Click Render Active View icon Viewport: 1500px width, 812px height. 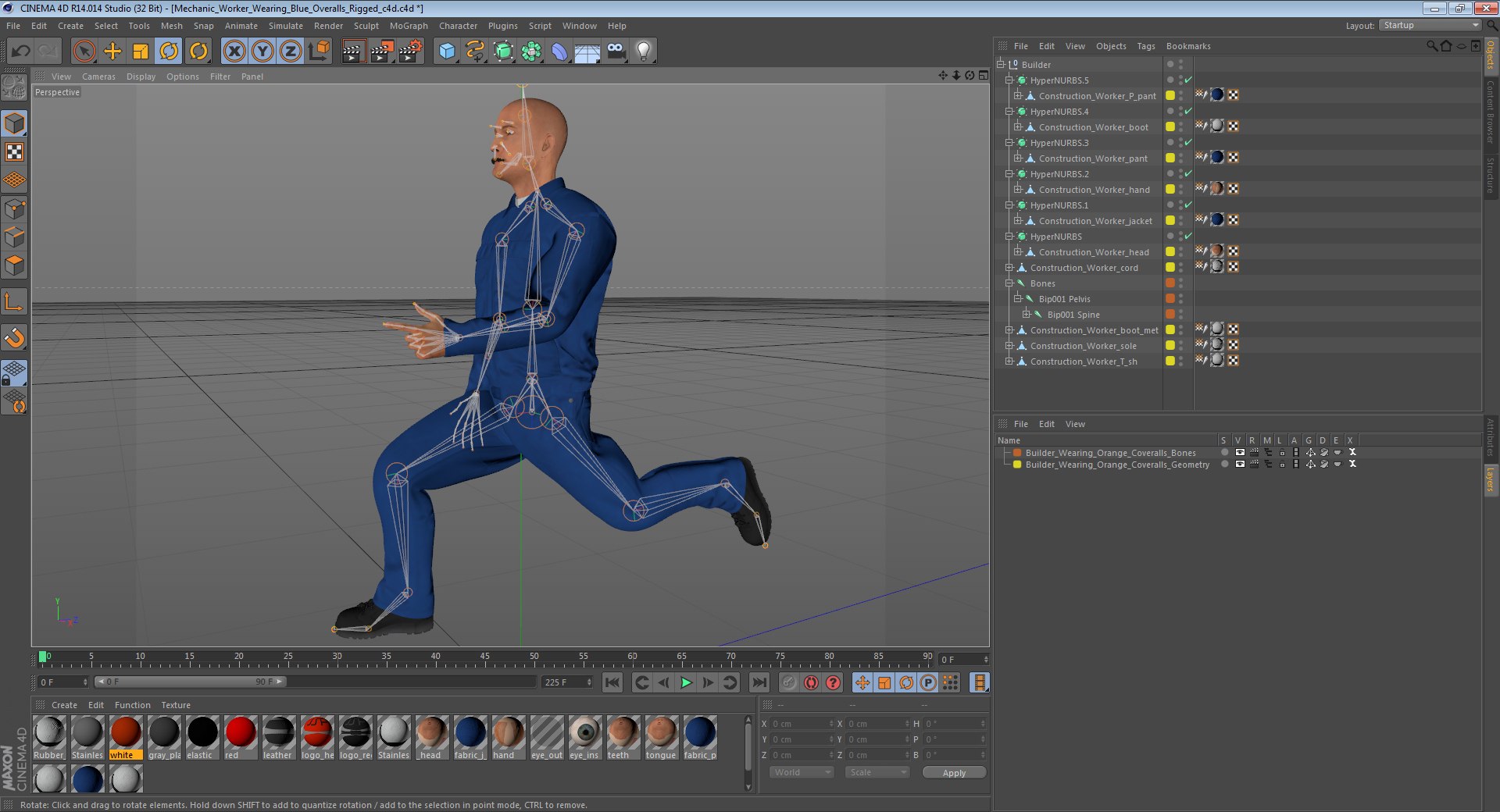[x=353, y=52]
